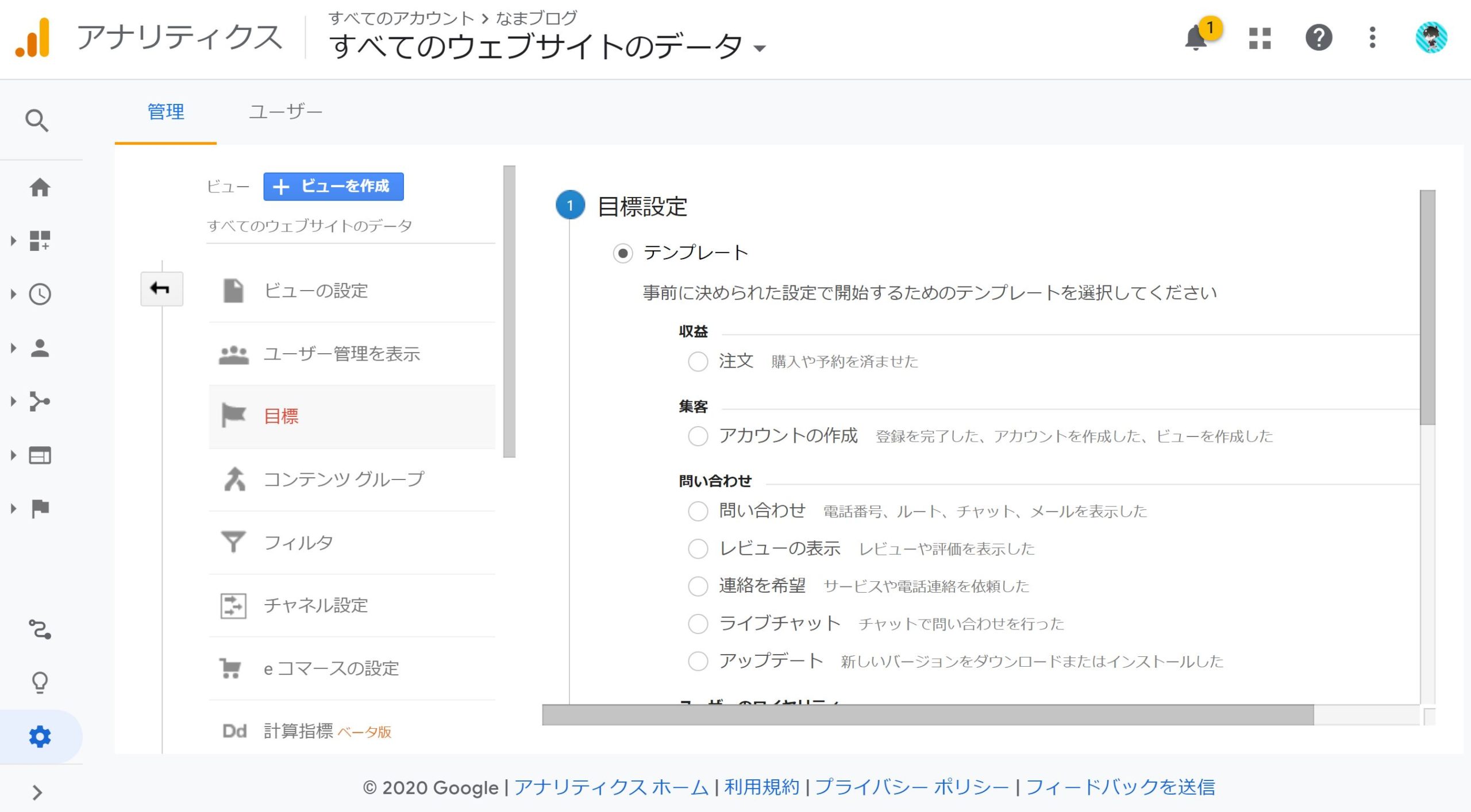Expand the Realtime section arrow
Image resolution: width=1471 pixels, height=812 pixels.
click(x=13, y=294)
